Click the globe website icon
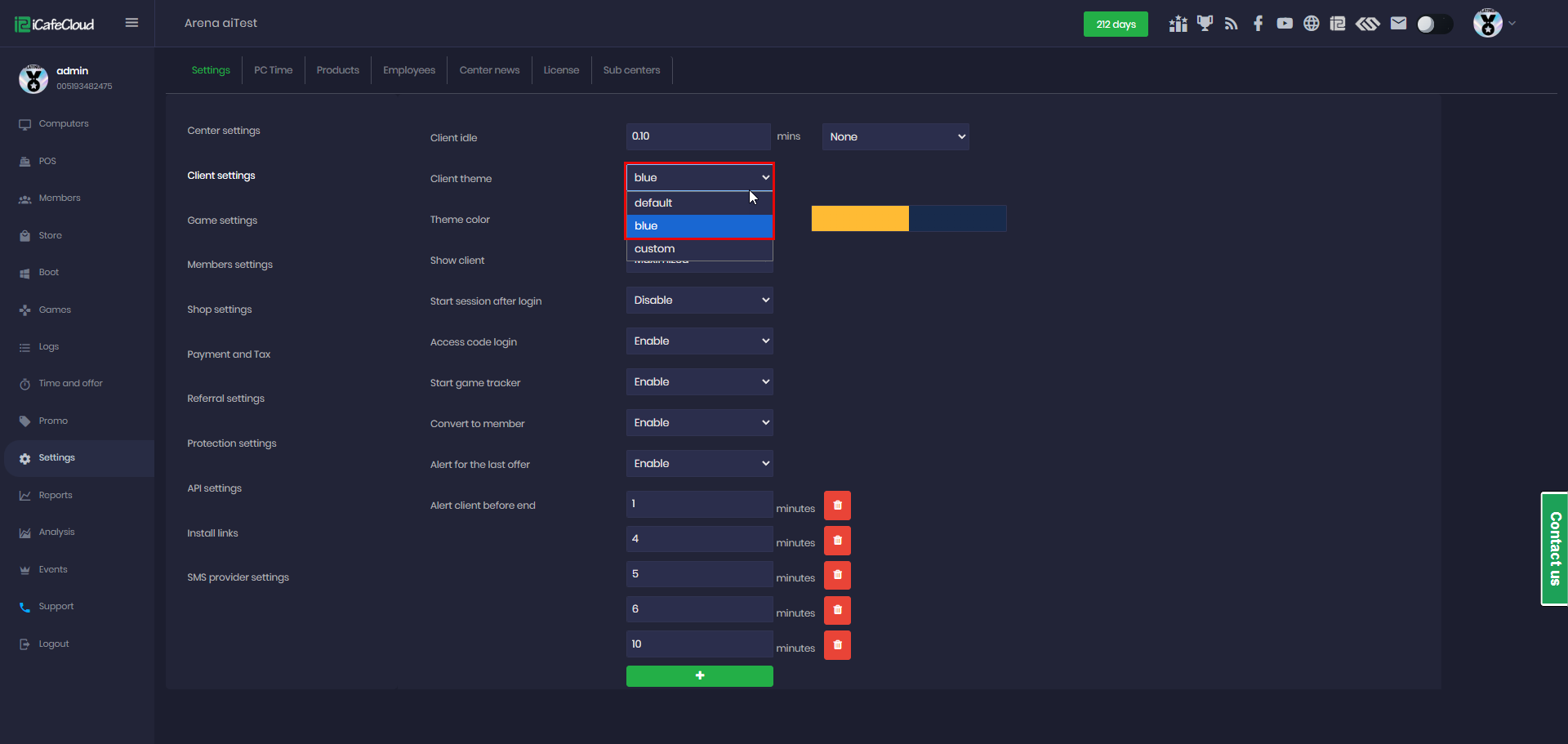The height and width of the screenshot is (744, 1568). tap(1311, 24)
